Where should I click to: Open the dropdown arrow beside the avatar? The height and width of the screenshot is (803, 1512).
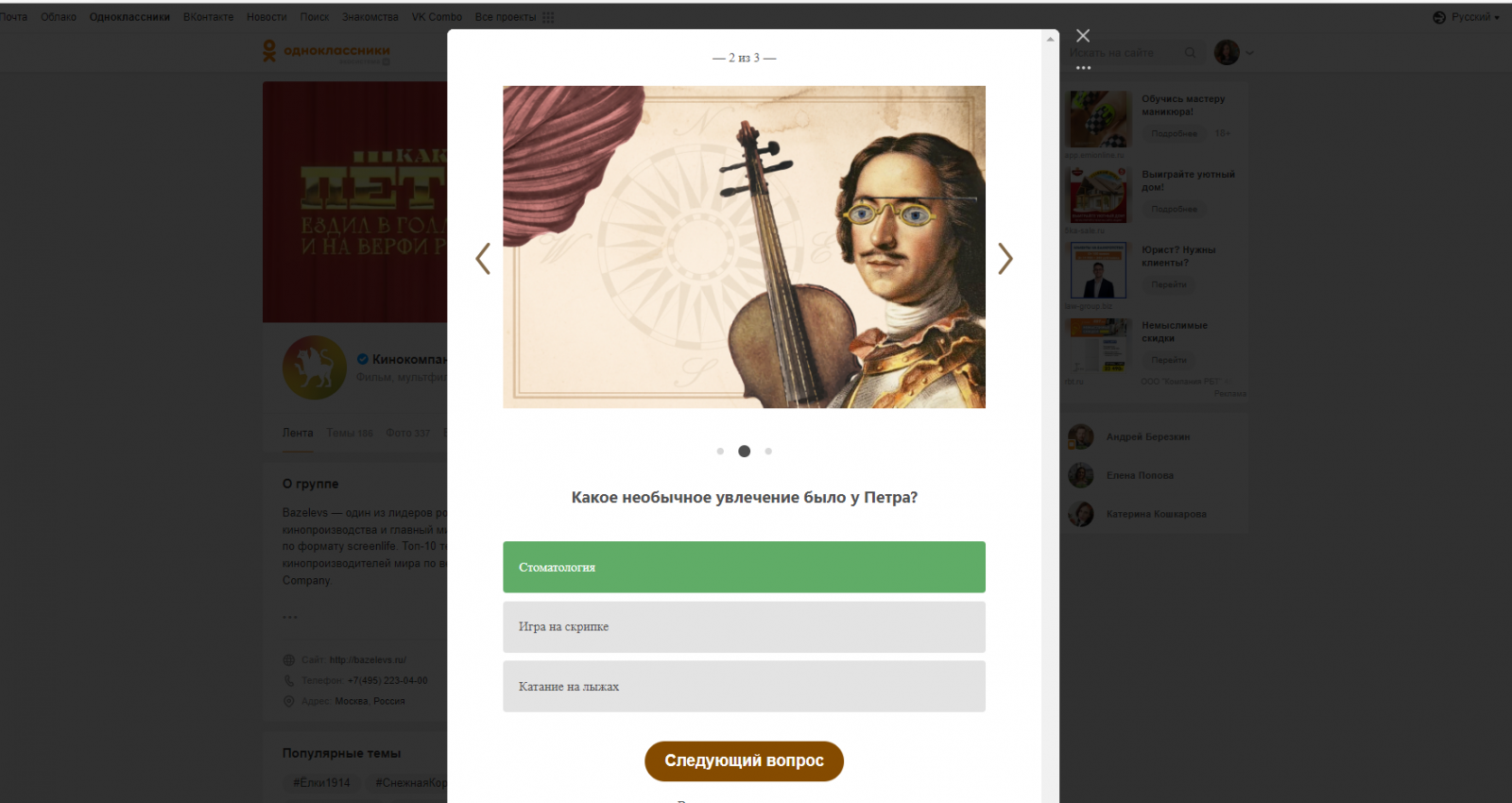coord(1249,53)
